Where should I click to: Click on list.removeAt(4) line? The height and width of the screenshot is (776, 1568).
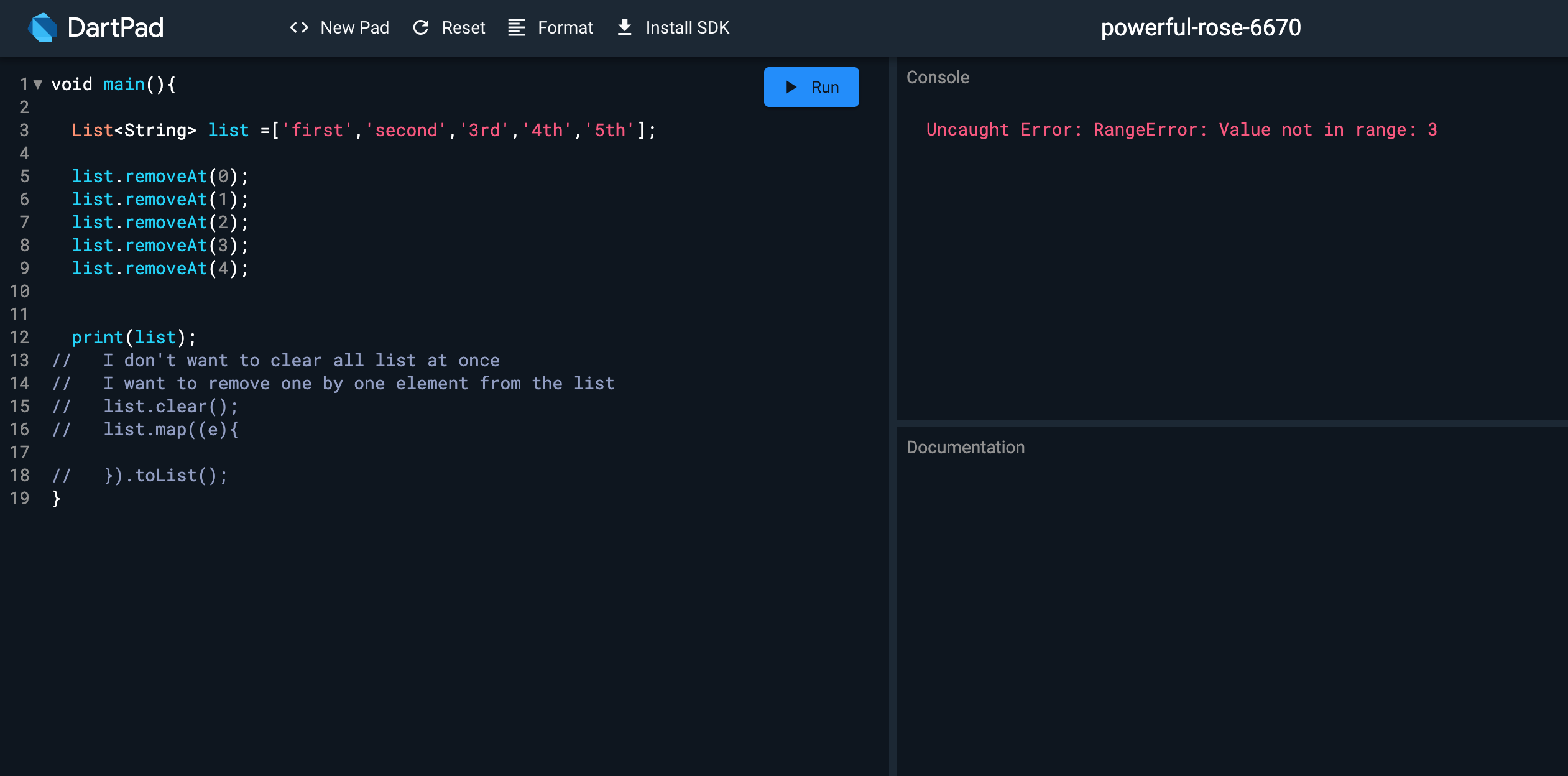pyautogui.click(x=160, y=269)
